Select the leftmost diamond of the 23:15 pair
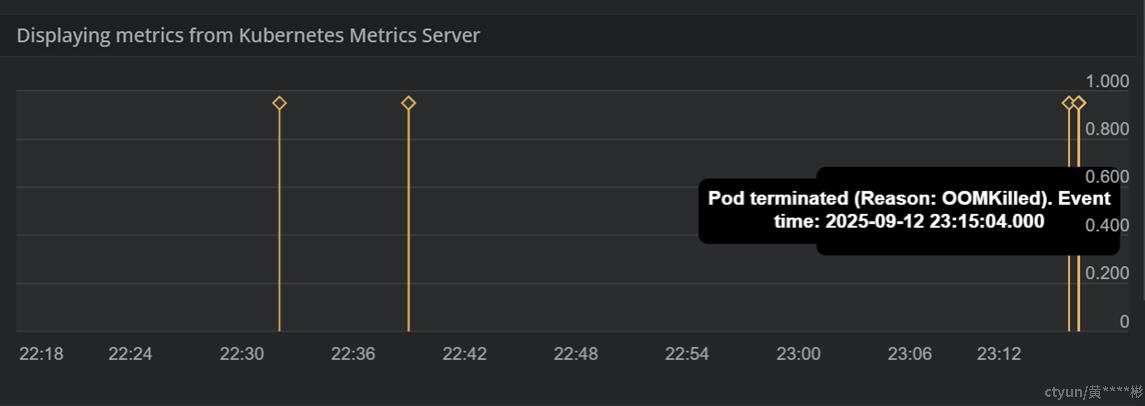1145x406 pixels. (1069, 103)
